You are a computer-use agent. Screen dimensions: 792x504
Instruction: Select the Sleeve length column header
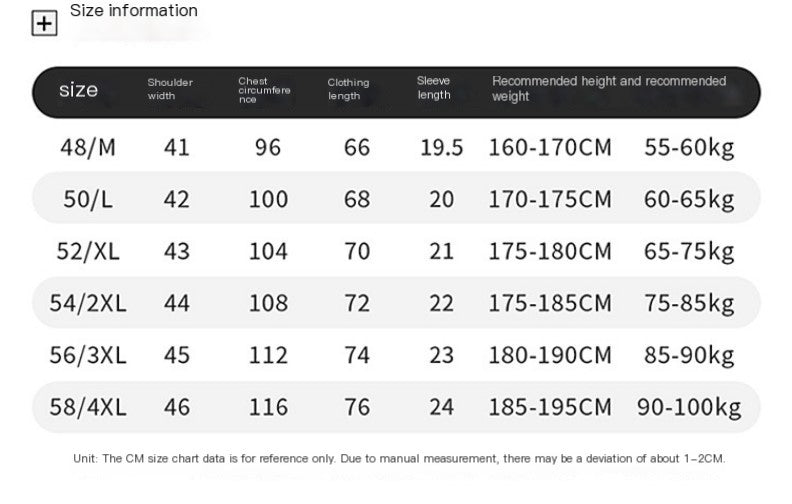point(434,88)
